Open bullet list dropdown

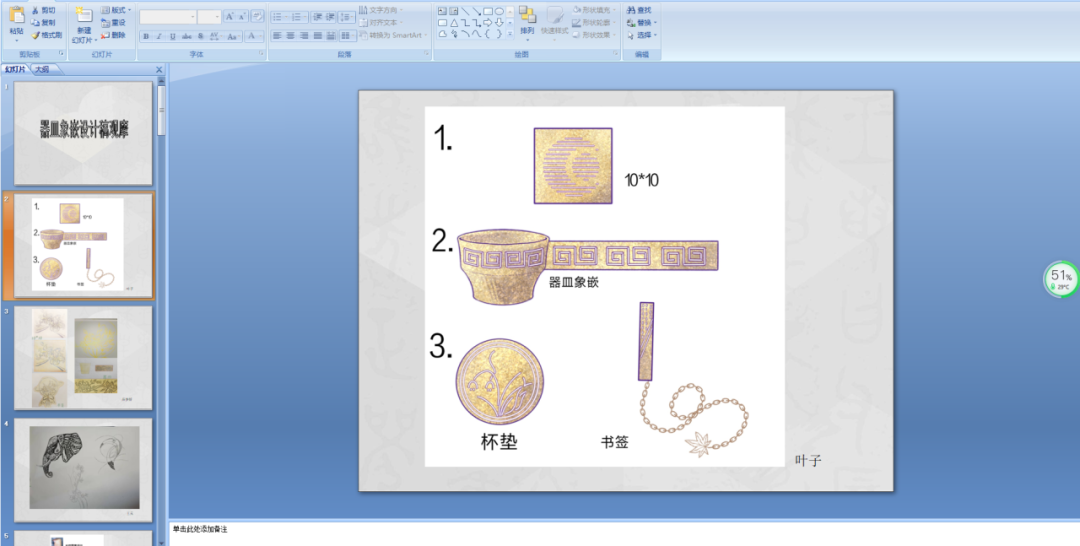click(280, 17)
